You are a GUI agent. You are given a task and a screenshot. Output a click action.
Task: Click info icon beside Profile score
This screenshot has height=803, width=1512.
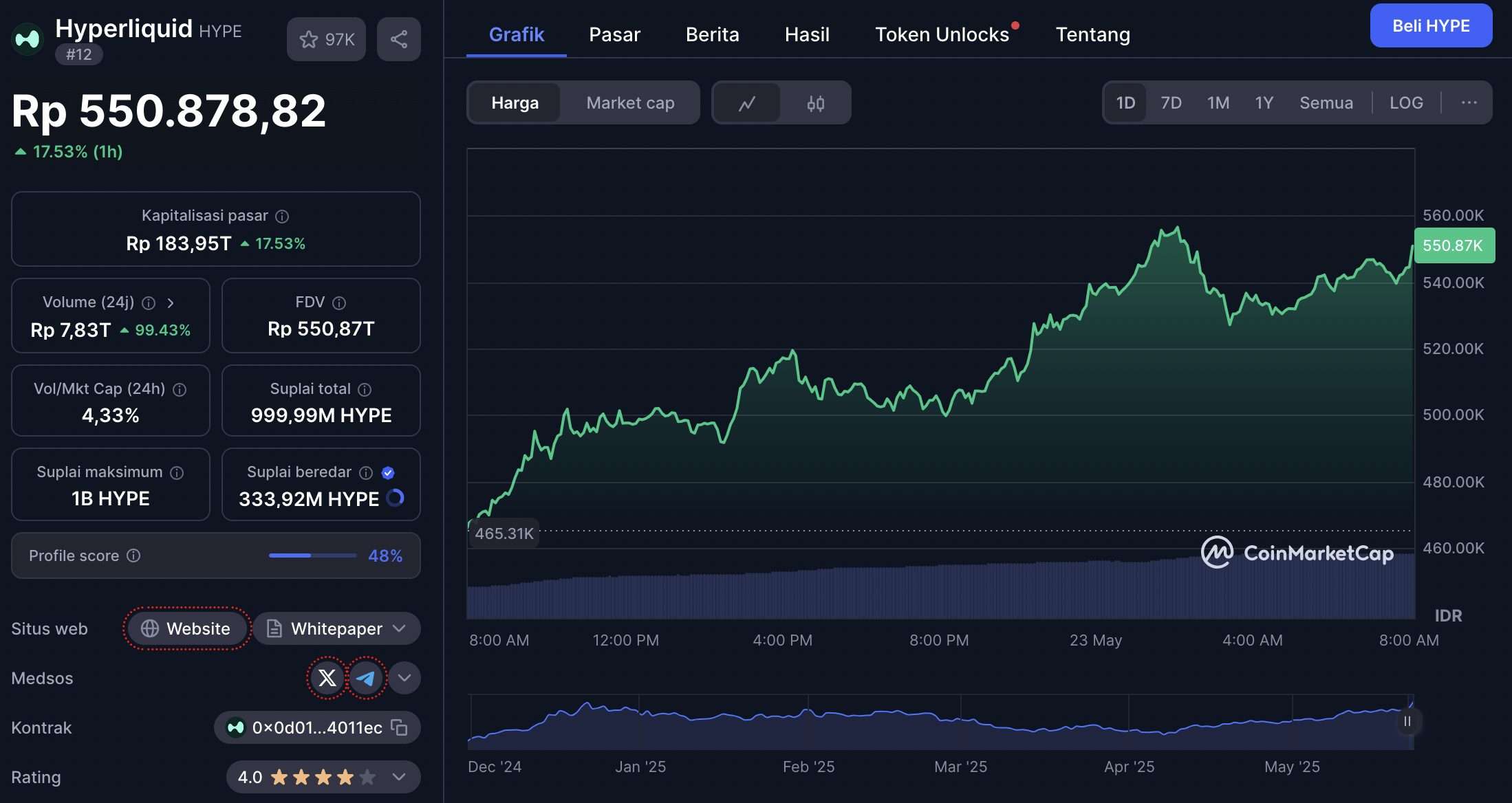click(133, 555)
